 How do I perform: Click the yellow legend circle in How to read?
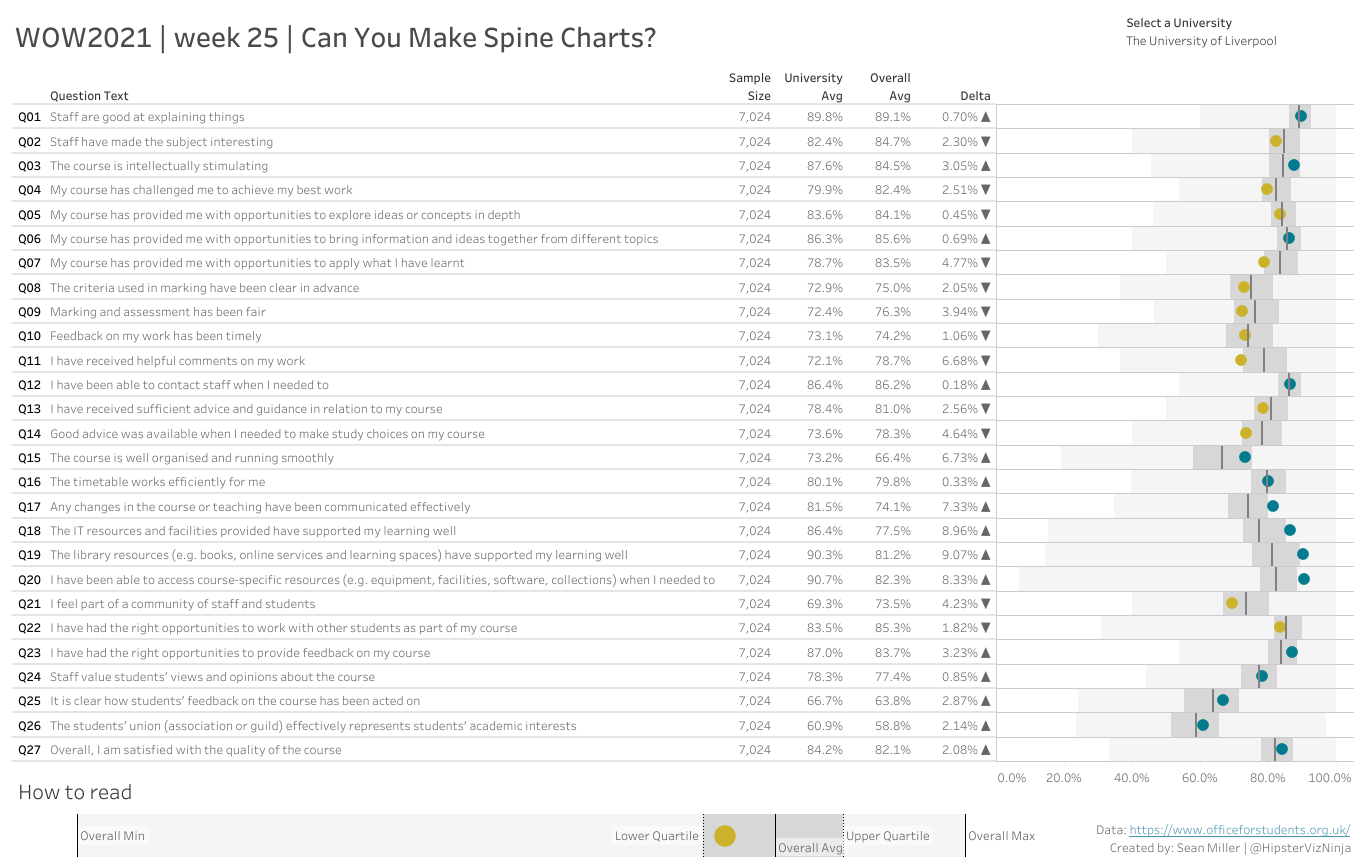tap(725, 836)
